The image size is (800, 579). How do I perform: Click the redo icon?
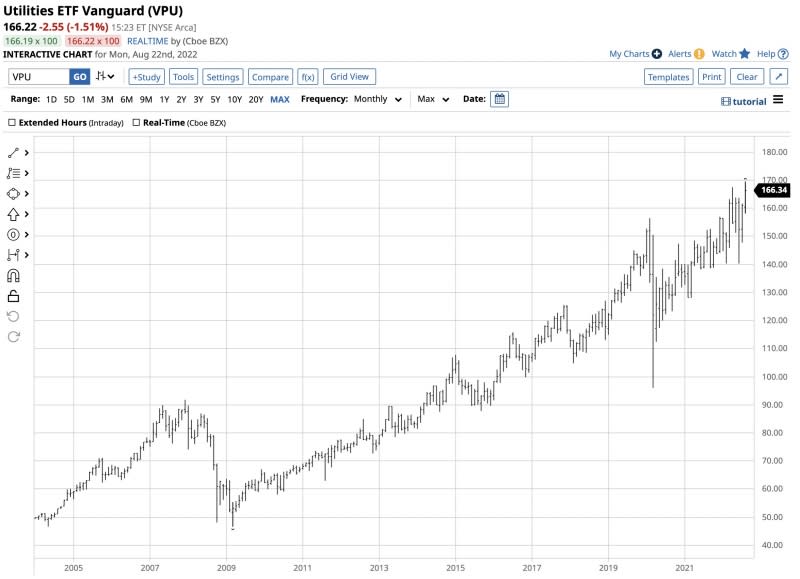[13, 338]
